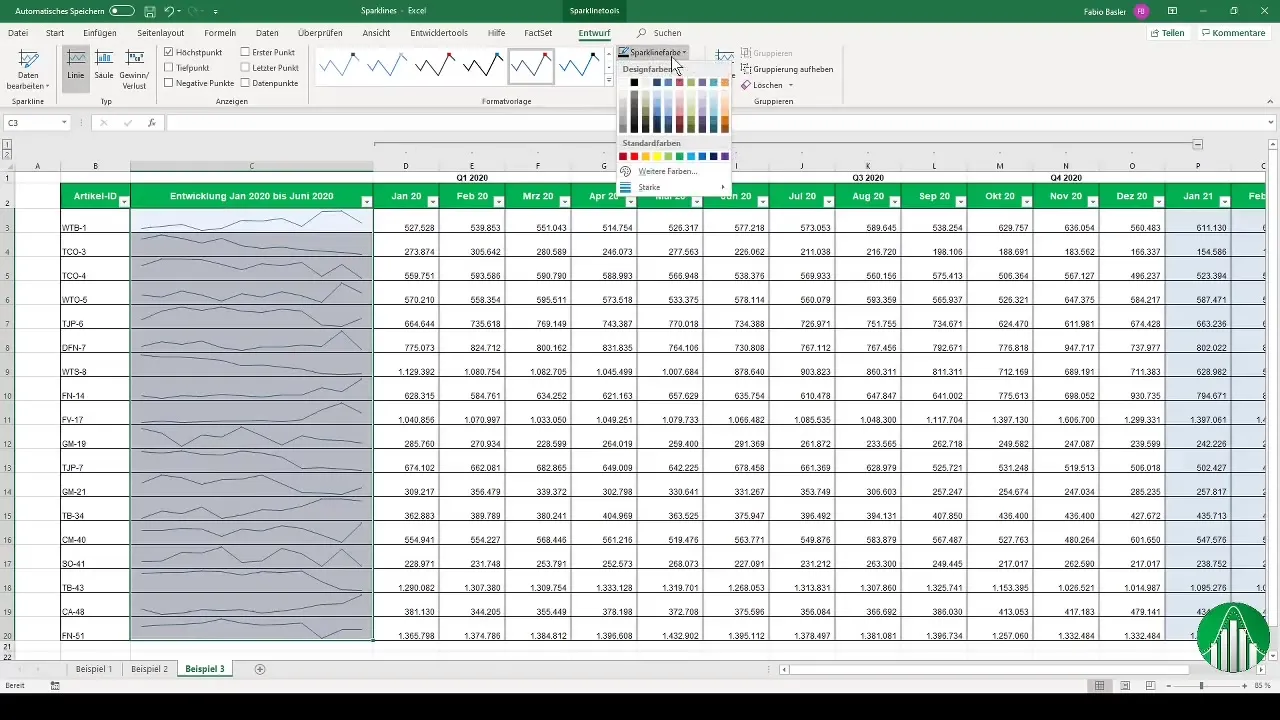The image size is (1280, 720).
Task: Uncheck the Höchstpunkt checkbox
Action: 169,52
